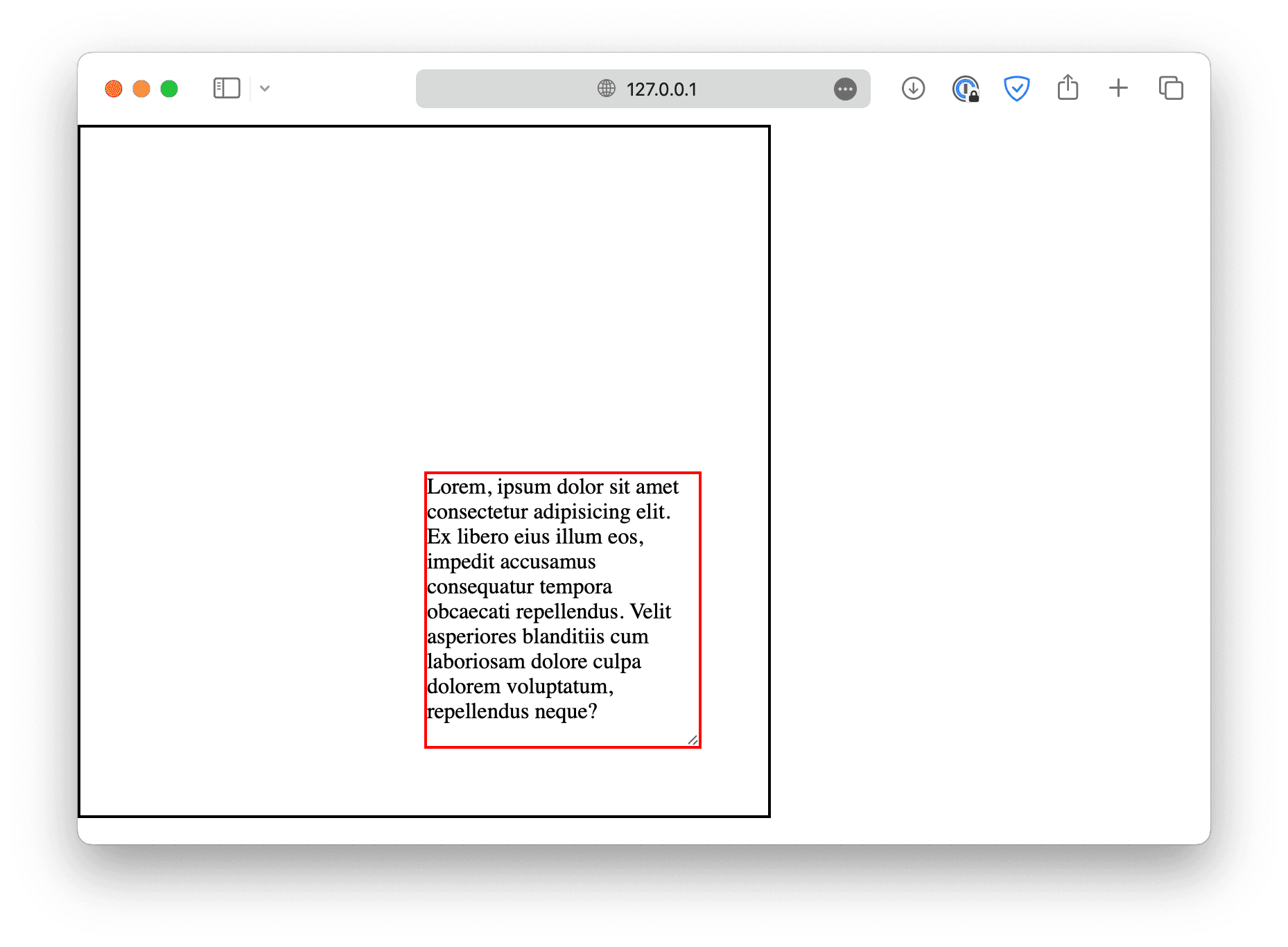Minimize the window with orange button
The width and height of the screenshot is (1288, 947).
pyautogui.click(x=141, y=89)
